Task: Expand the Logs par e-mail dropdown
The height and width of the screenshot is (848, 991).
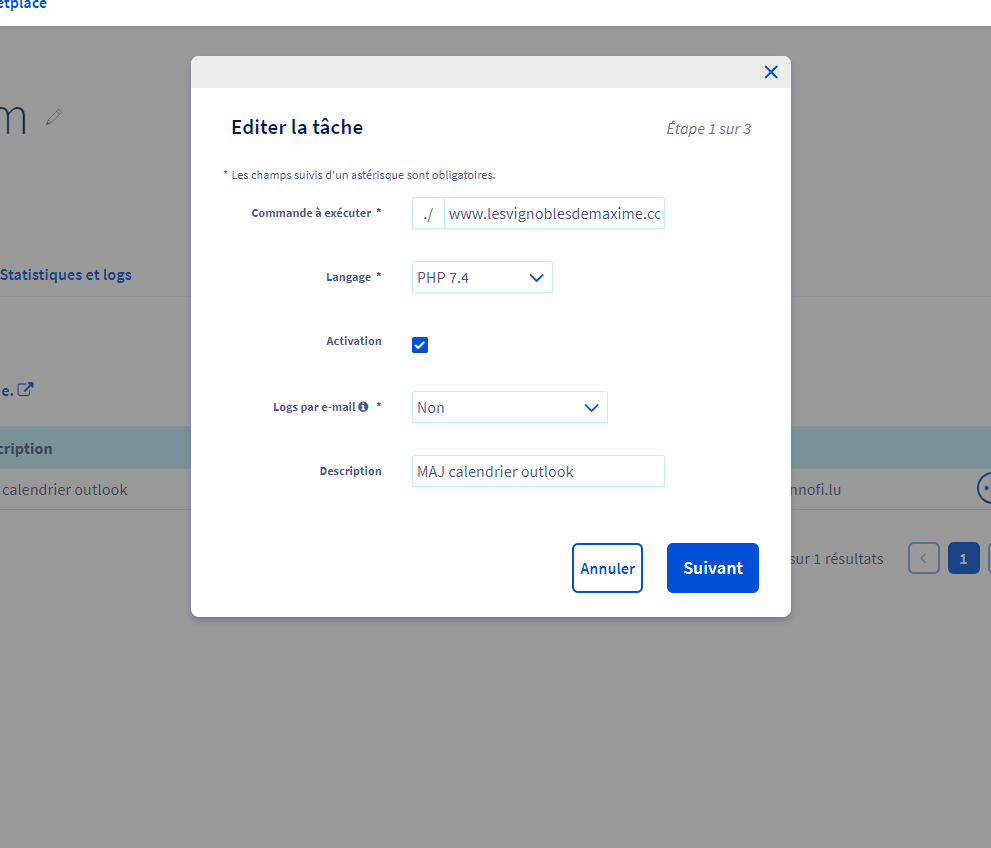Action: coord(509,407)
